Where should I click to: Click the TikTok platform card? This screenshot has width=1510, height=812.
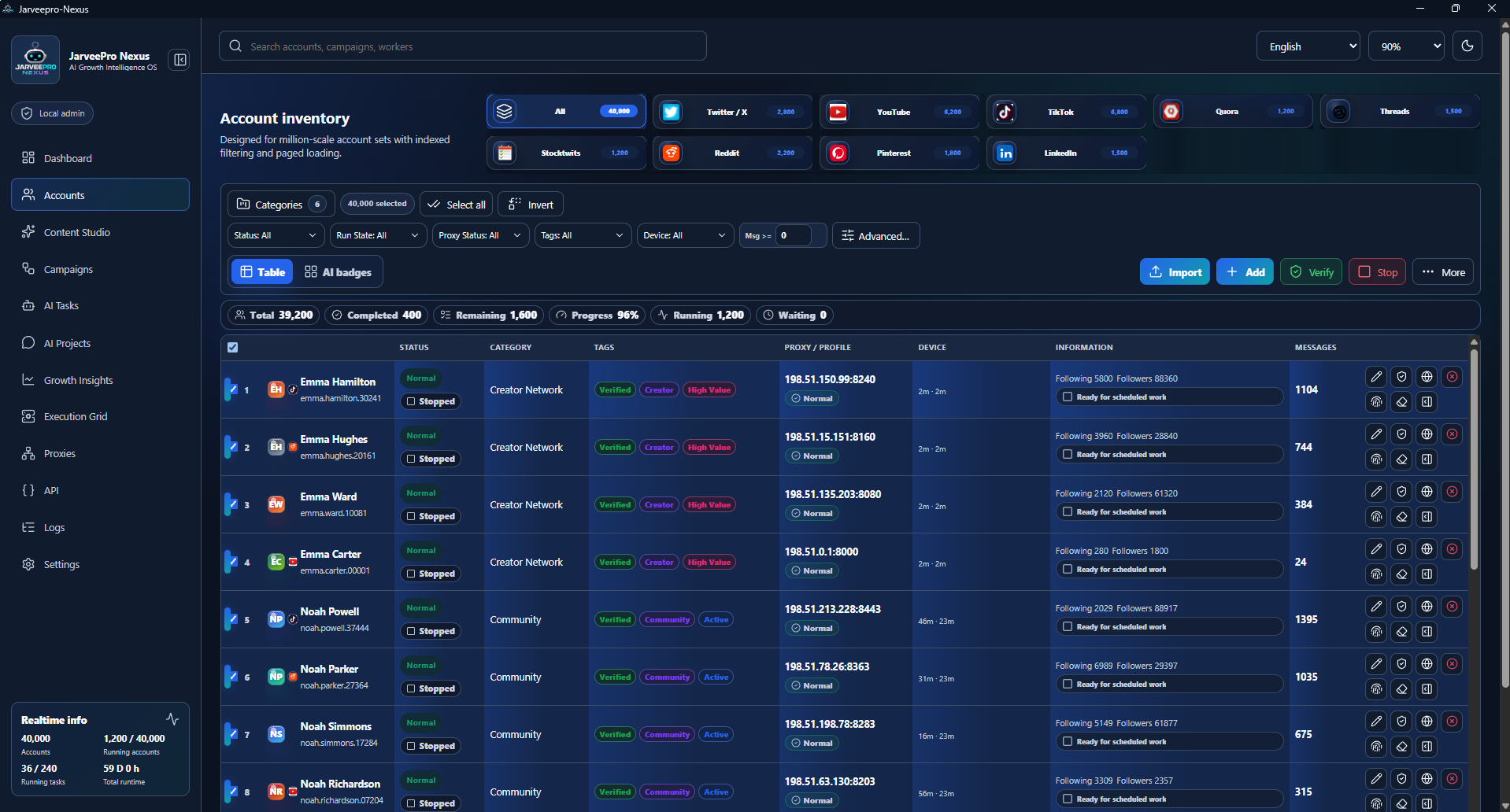click(1066, 112)
